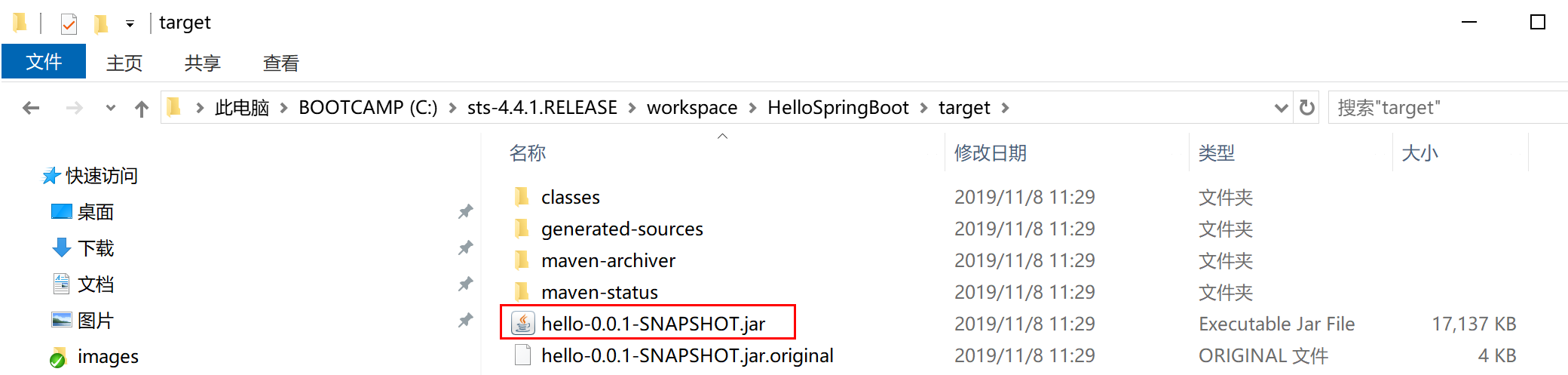1568x375 pixels.
Task: Expand the chevron after workspace in breadcrumb
Action: (x=752, y=108)
